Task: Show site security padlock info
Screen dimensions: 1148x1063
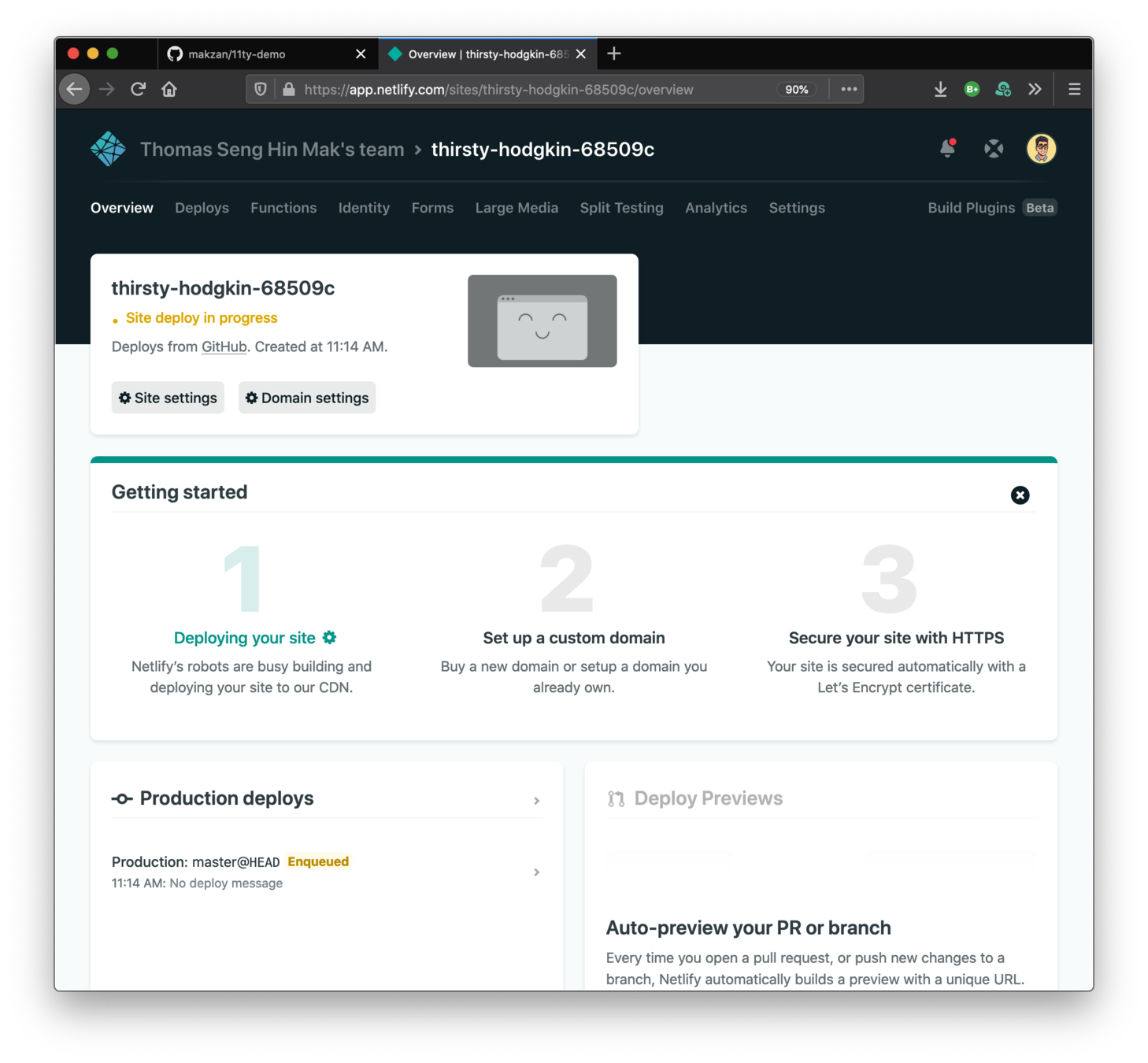Action: (289, 89)
